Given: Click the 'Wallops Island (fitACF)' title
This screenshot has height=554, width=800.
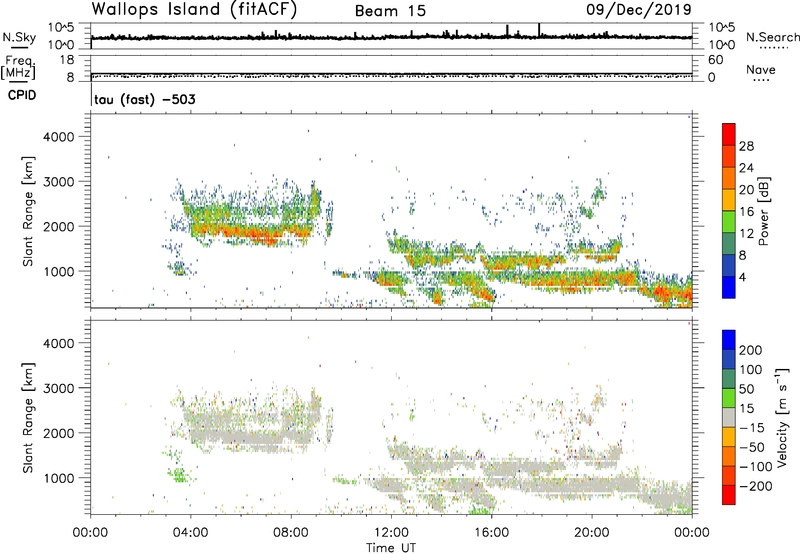Looking at the screenshot, I should 194,9.
